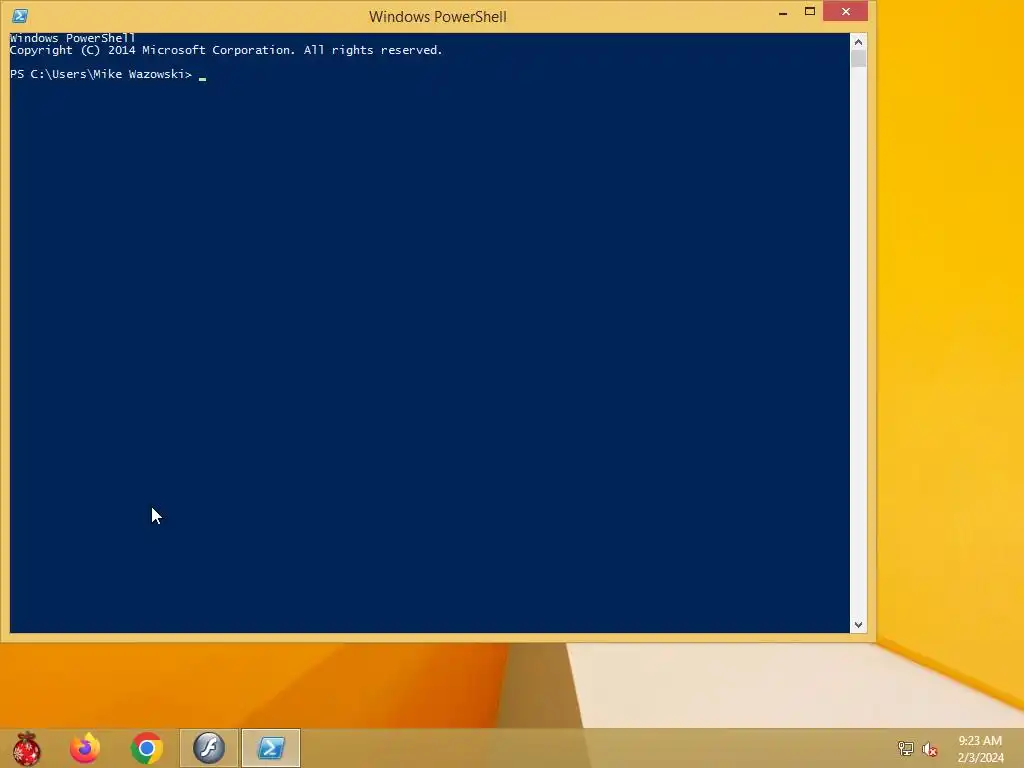Select the PowerShell taskbar button
Viewport: 1024px width, 768px height.
[x=271, y=748]
